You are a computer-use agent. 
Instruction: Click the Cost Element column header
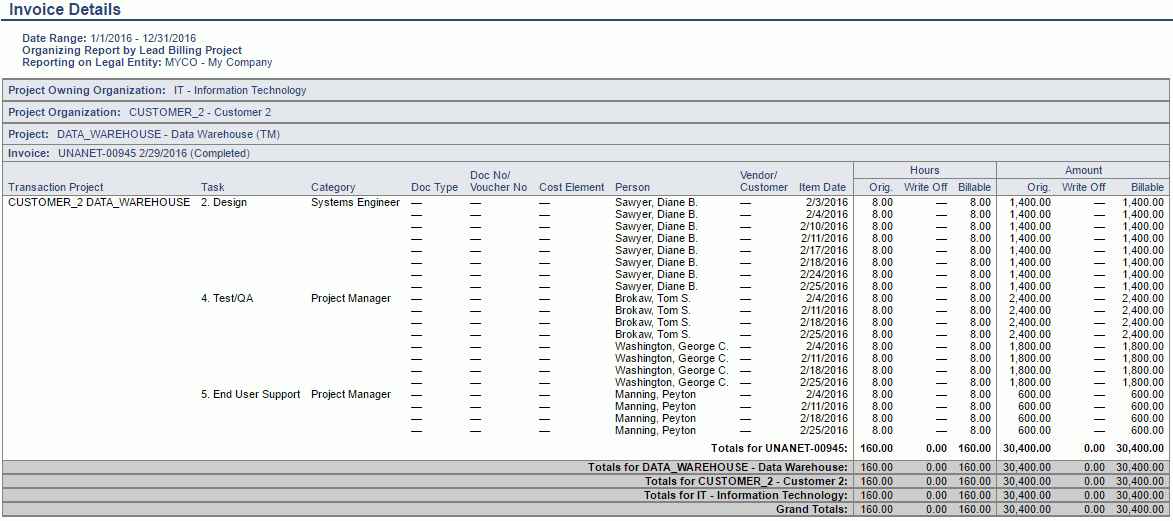(572, 187)
